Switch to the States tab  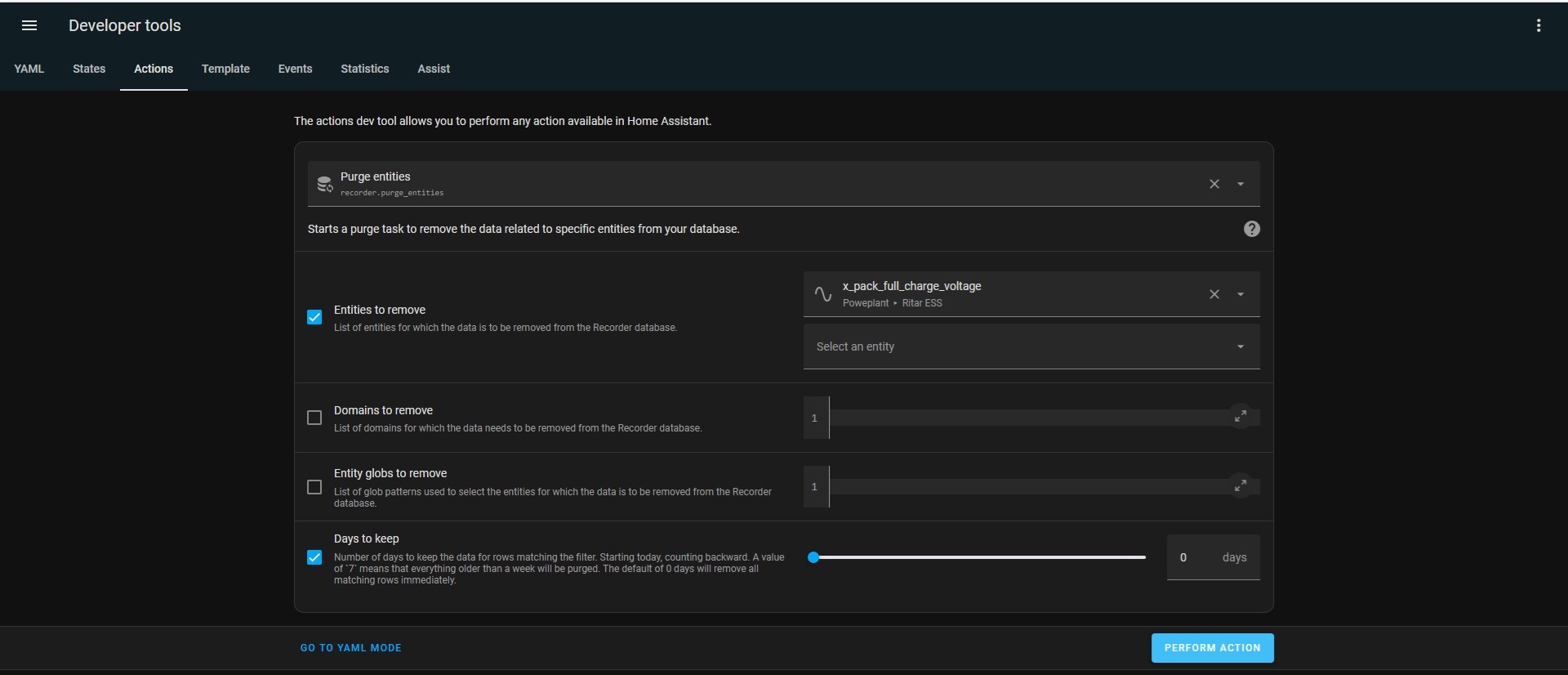click(89, 69)
